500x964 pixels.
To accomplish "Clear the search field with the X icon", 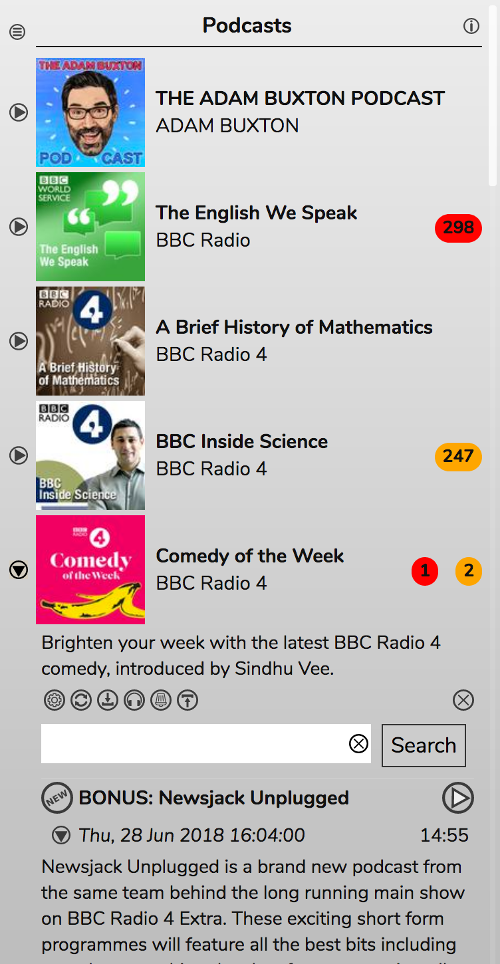I will [x=359, y=744].
